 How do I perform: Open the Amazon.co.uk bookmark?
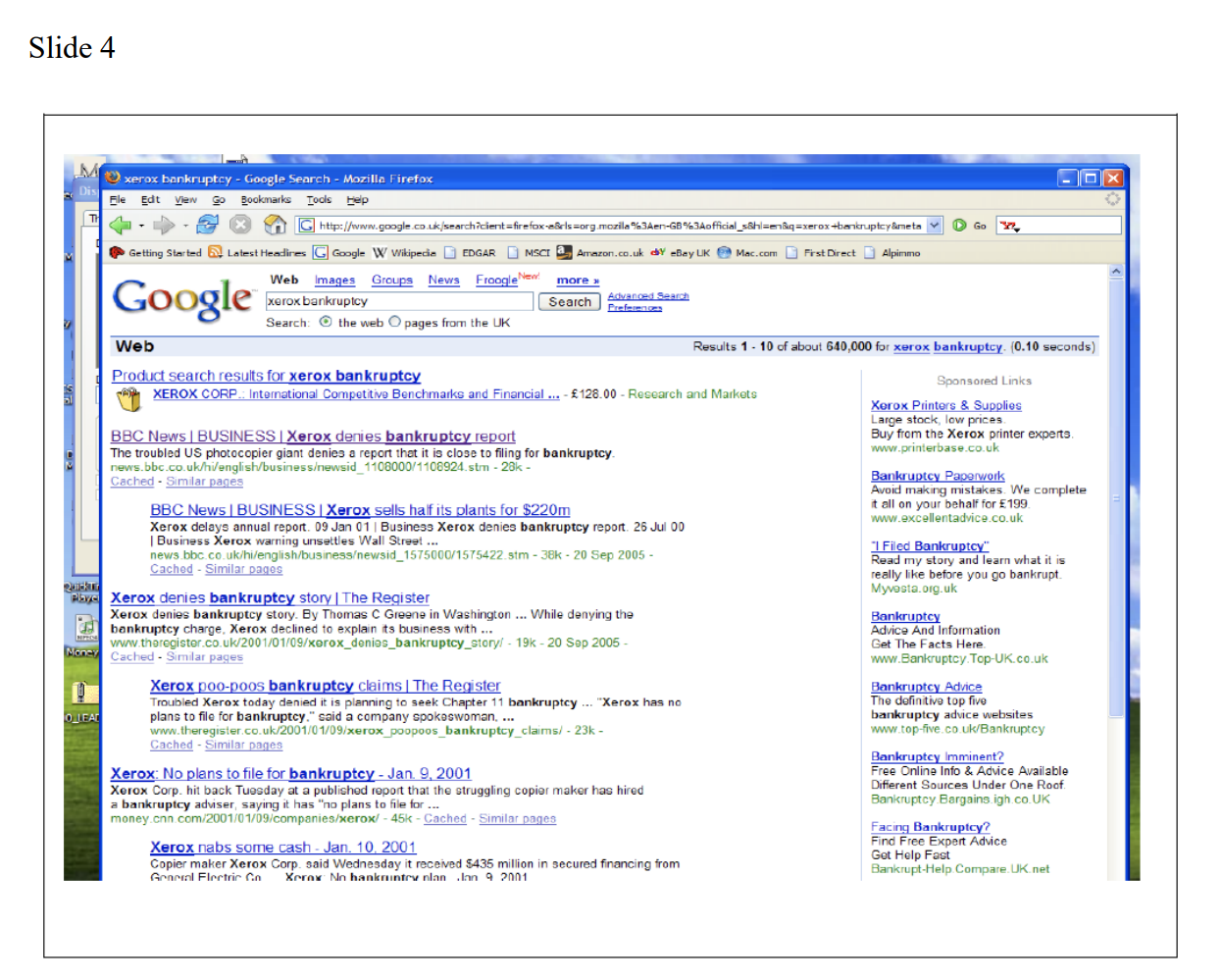coord(600,253)
